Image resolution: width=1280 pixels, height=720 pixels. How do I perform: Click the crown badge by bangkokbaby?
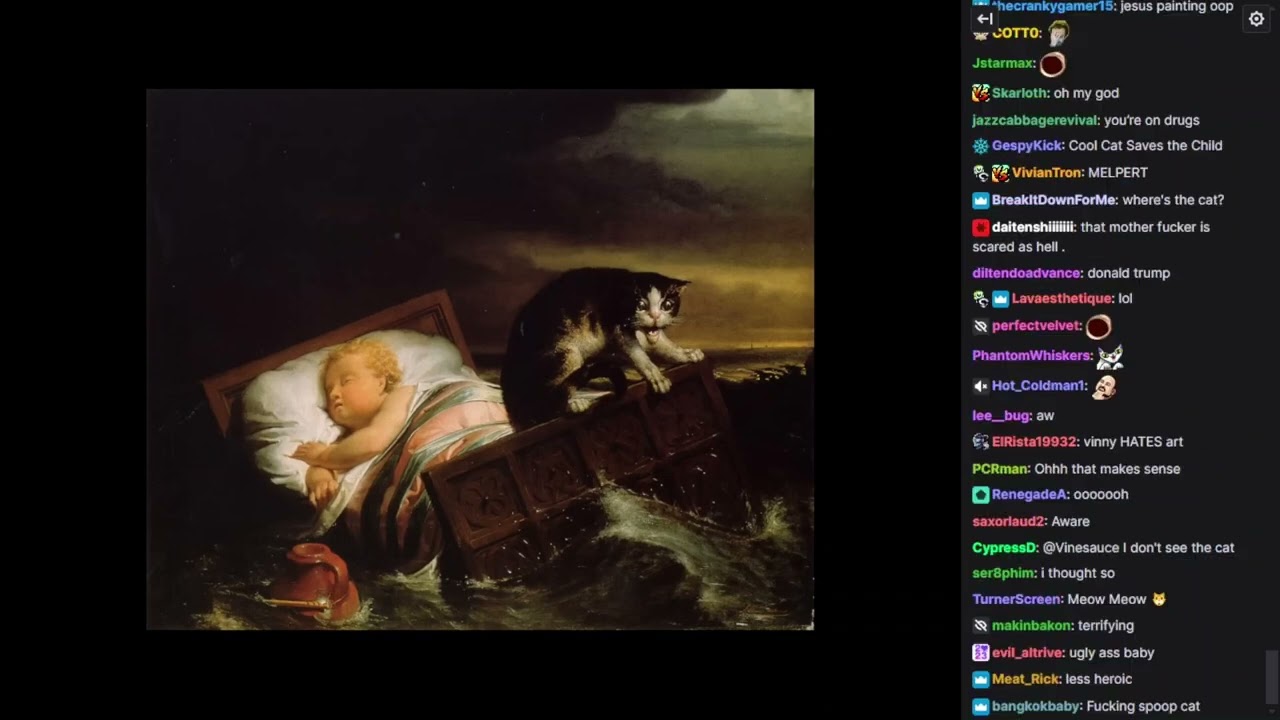(x=980, y=707)
